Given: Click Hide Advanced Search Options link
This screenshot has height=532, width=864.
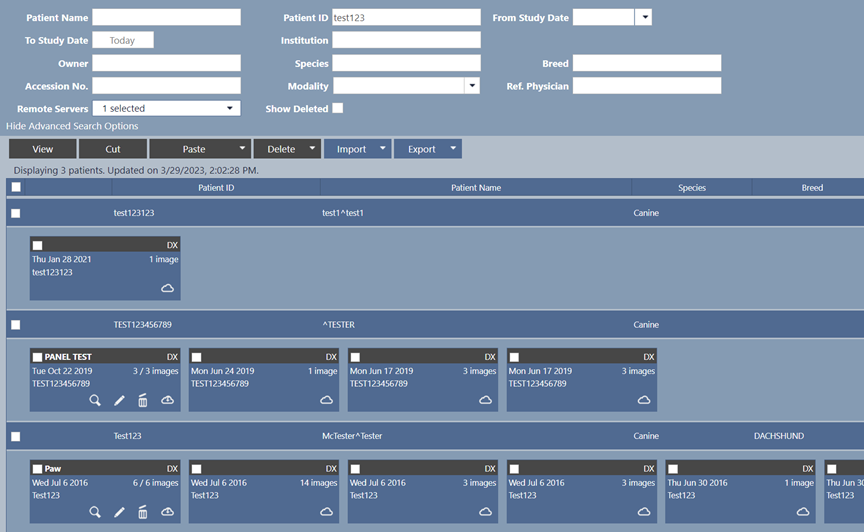Looking at the screenshot, I should [x=72, y=126].
